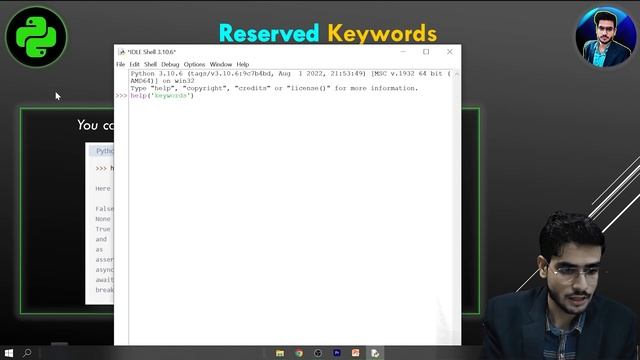The width and height of the screenshot is (640, 360).
Task: Maximize the IDLE Shell window
Action: [426, 52]
